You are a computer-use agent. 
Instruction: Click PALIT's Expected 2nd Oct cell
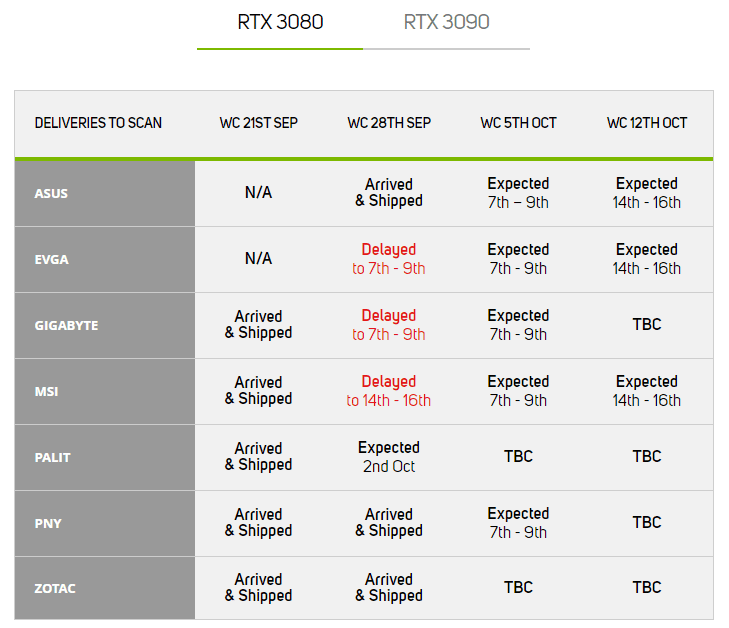(389, 457)
